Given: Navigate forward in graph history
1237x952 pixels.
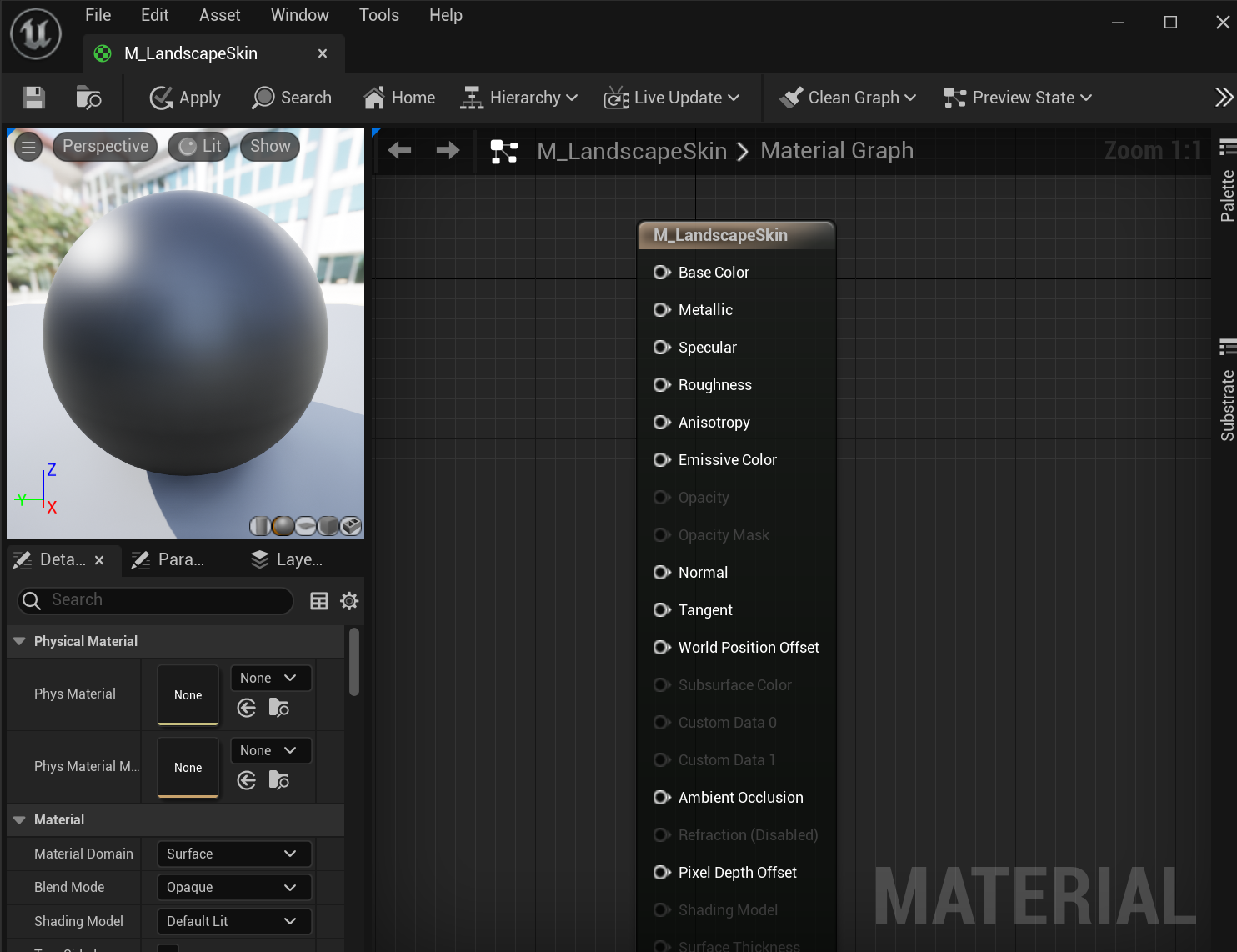Looking at the screenshot, I should [x=448, y=150].
